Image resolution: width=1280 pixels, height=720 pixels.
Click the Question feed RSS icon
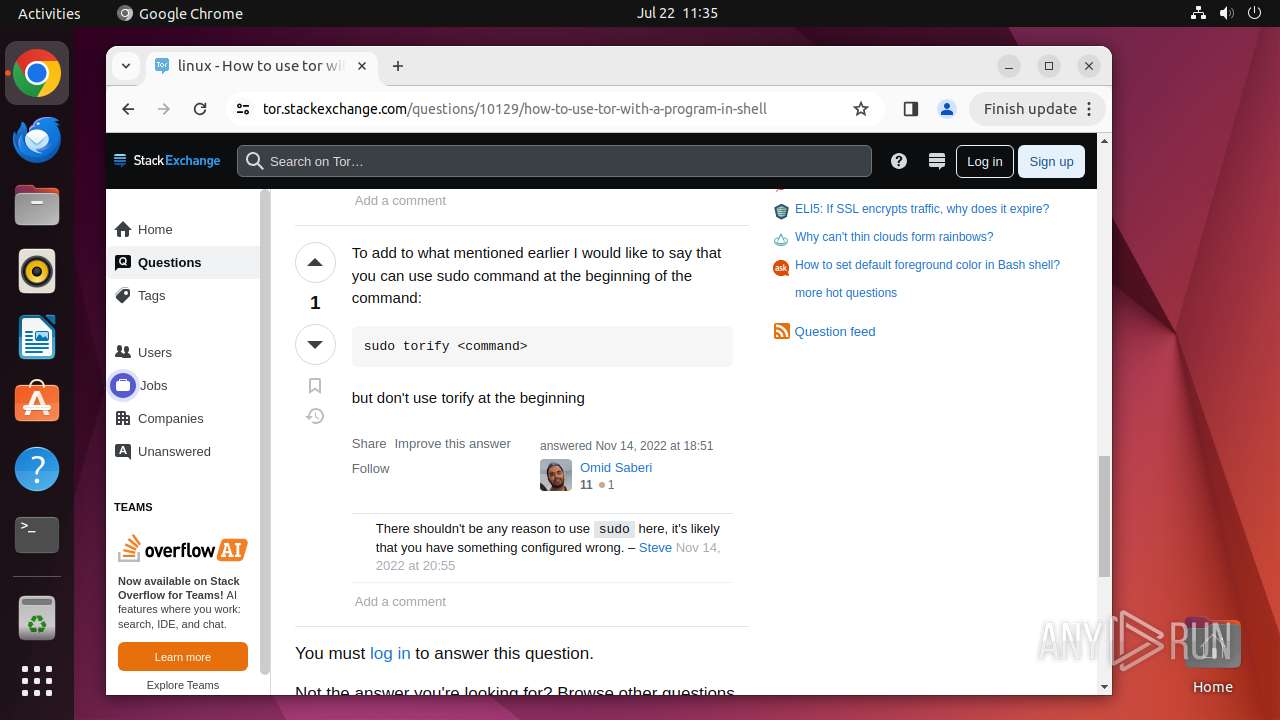(782, 331)
